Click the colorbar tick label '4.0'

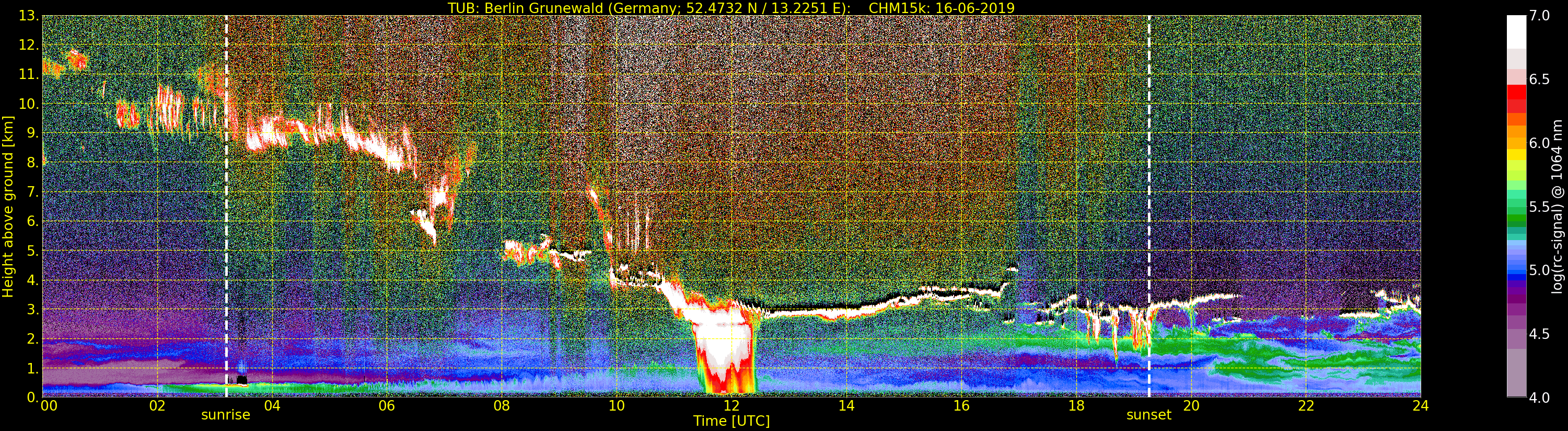pyautogui.click(x=1539, y=398)
